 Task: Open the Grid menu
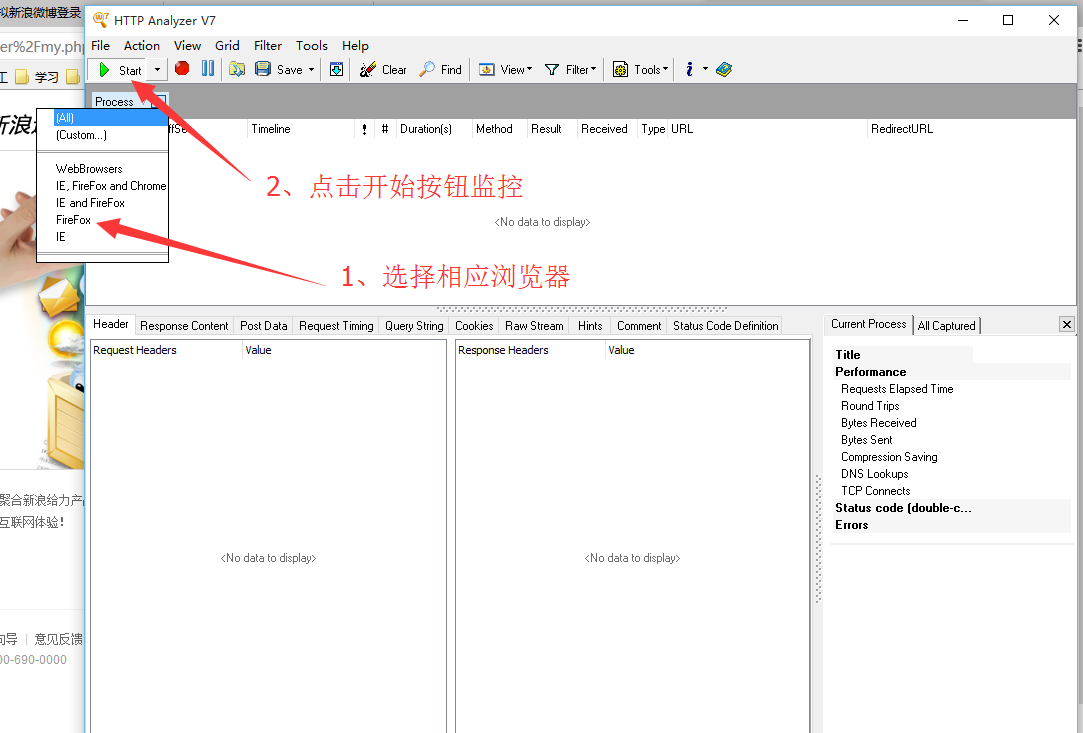click(227, 46)
